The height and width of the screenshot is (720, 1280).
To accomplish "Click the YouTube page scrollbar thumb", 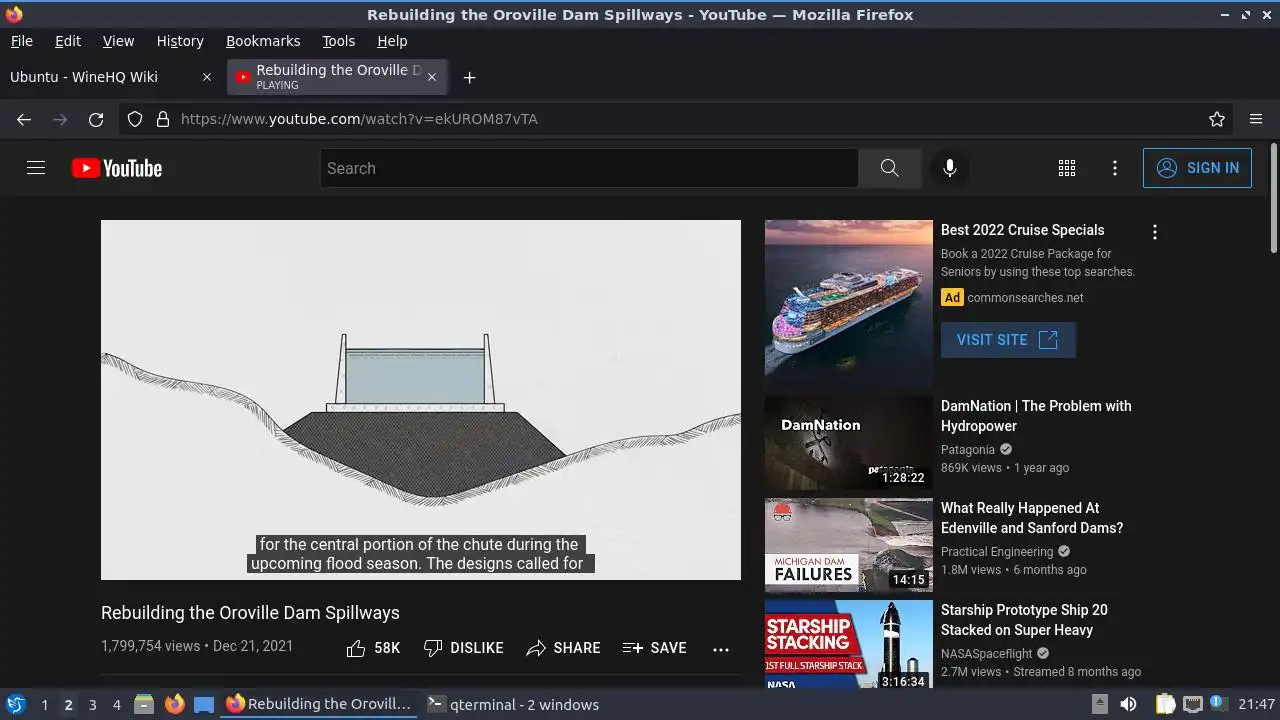I will 1273,198.
